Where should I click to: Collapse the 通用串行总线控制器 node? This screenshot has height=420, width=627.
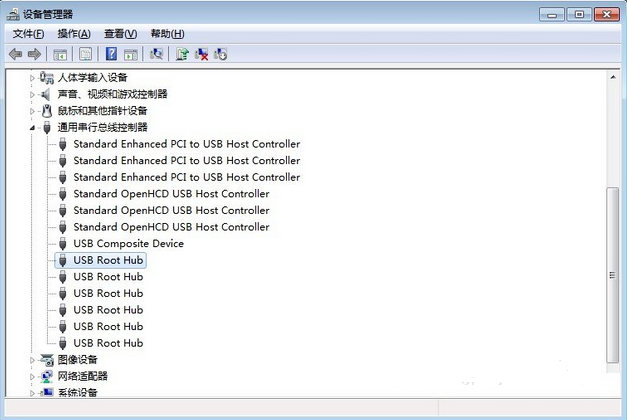[32, 128]
